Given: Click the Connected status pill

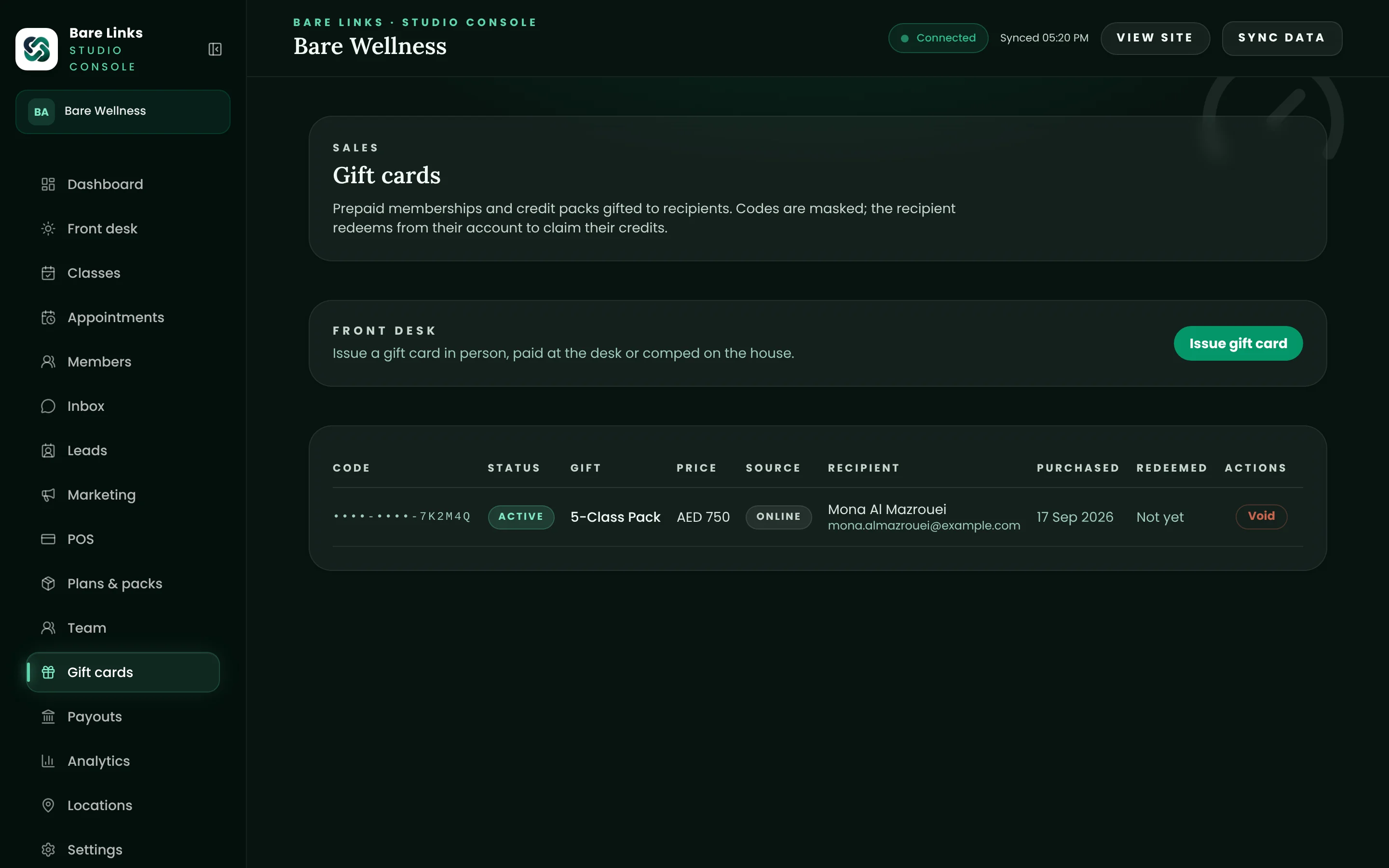Looking at the screenshot, I should click(938, 38).
